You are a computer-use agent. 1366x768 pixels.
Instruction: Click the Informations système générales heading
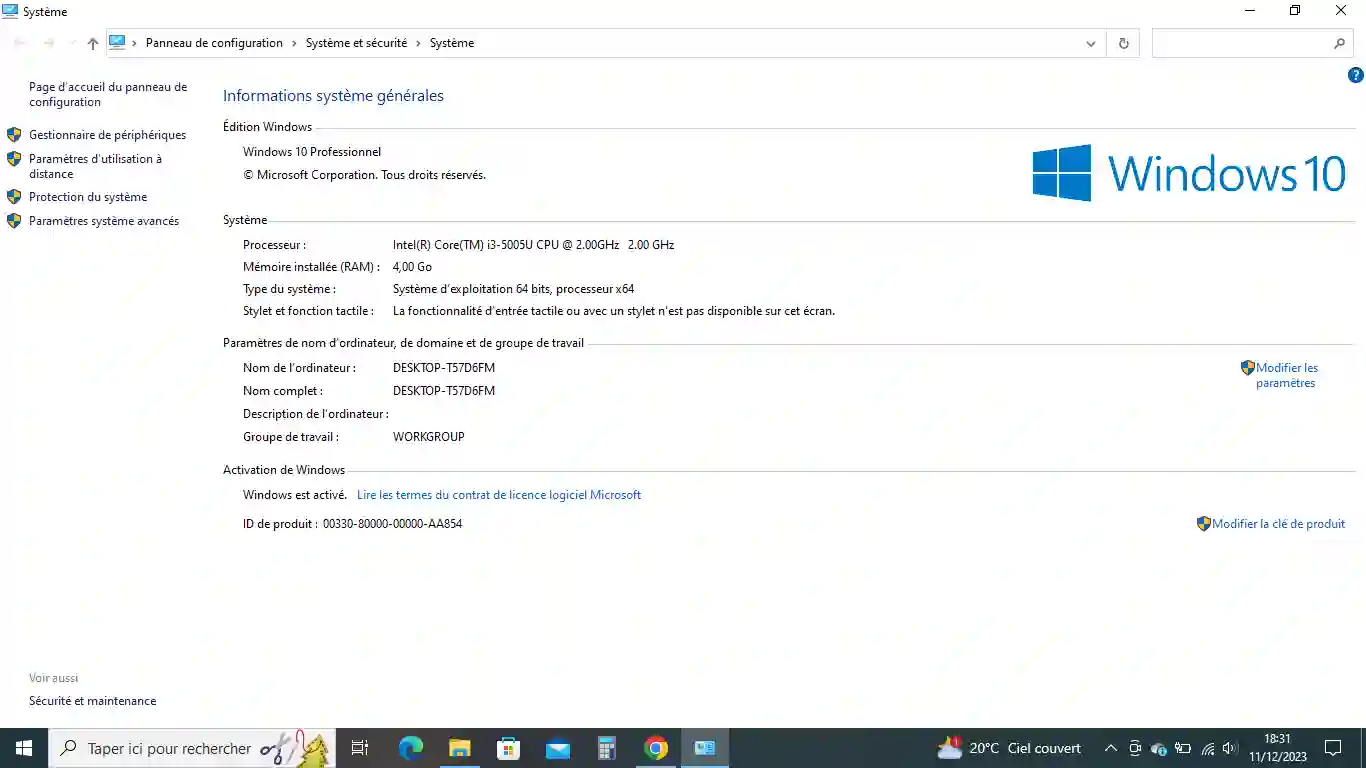tap(333, 96)
